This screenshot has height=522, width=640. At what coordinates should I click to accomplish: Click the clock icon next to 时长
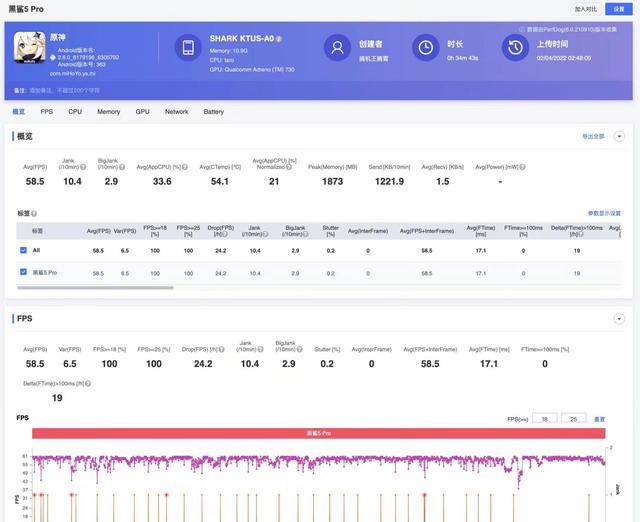point(426,47)
